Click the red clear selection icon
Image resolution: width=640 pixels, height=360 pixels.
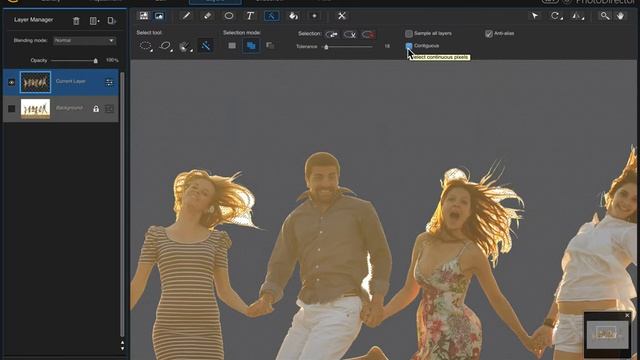[x=368, y=34]
